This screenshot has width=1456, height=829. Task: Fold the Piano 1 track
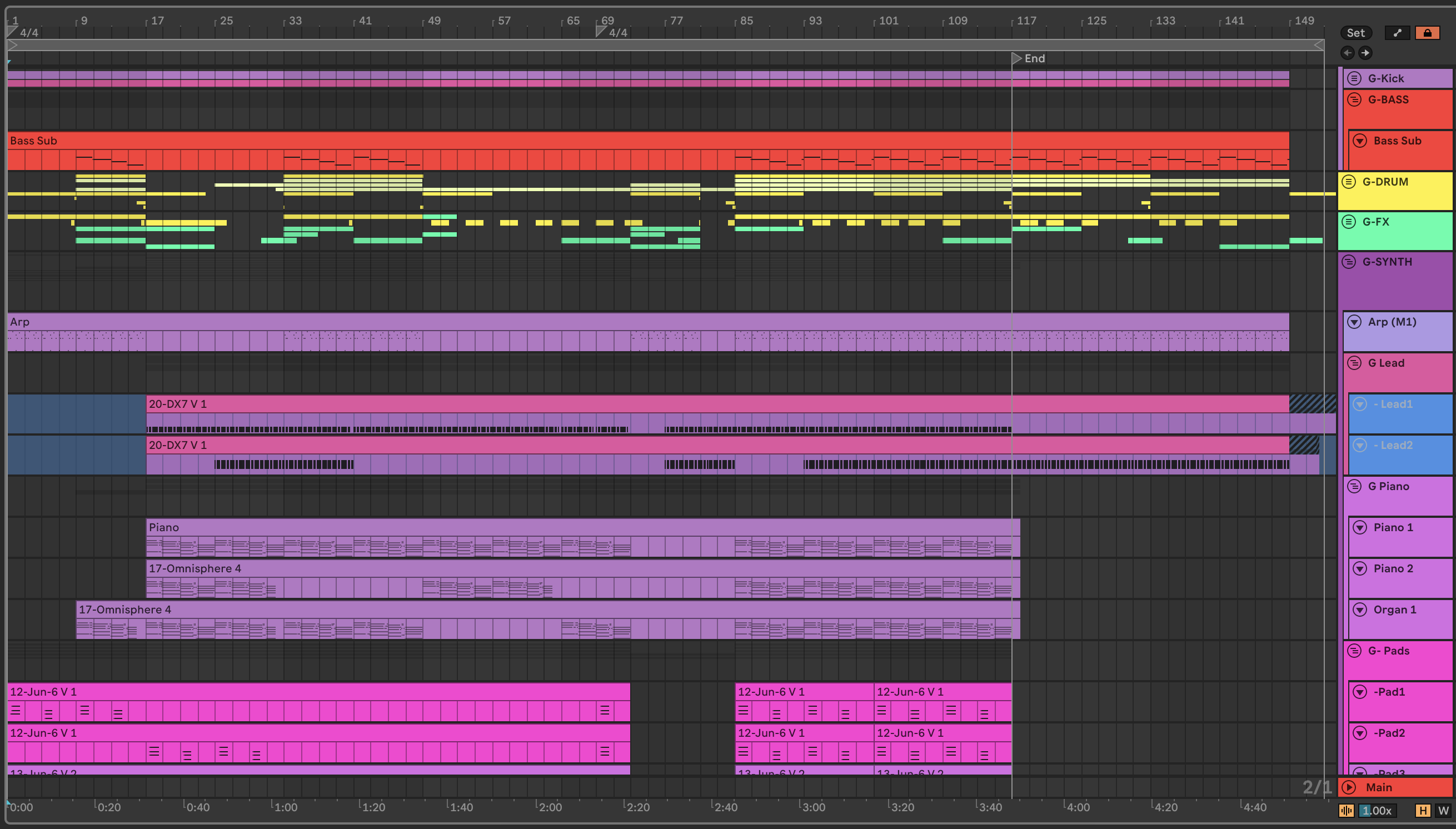tap(1360, 527)
